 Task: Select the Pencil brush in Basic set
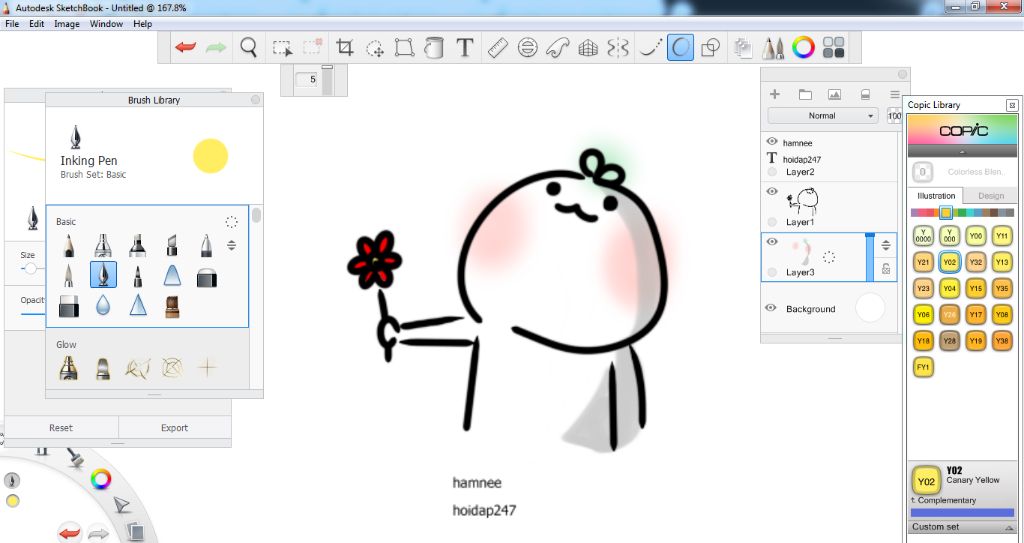pyautogui.click(x=69, y=245)
